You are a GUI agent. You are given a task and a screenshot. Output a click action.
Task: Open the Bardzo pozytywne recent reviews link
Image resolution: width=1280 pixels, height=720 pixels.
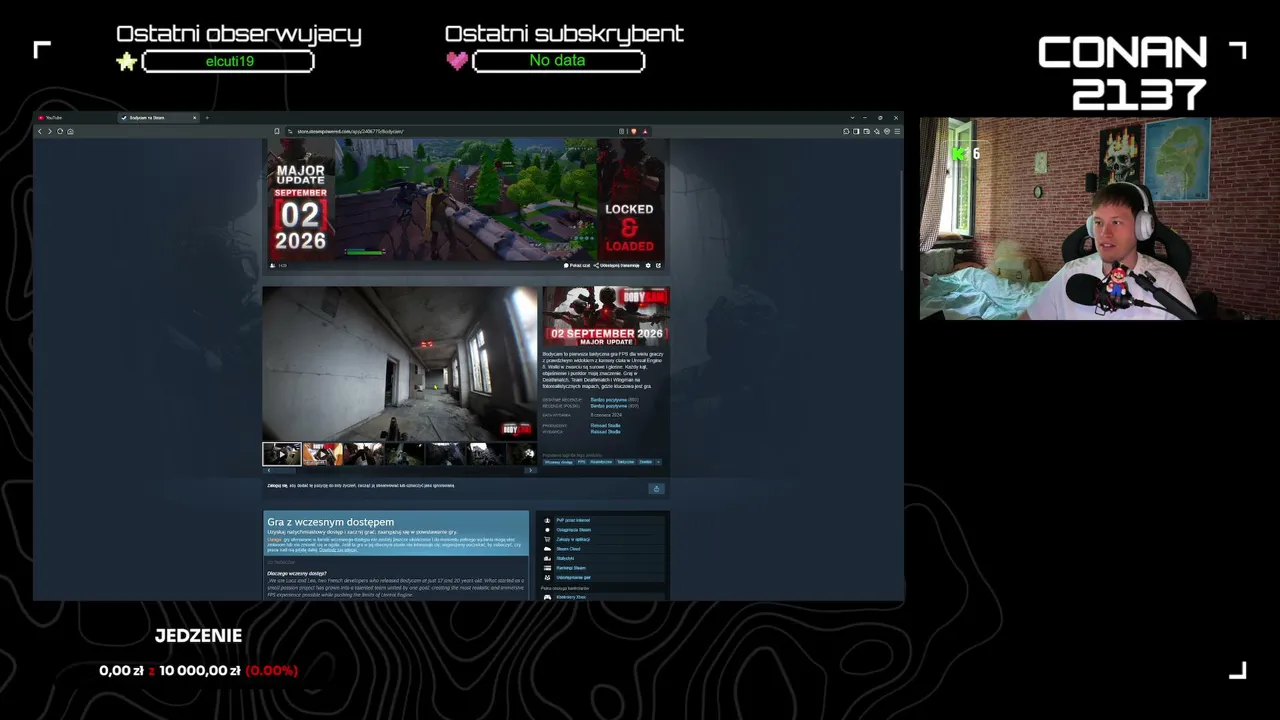click(609, 400)
